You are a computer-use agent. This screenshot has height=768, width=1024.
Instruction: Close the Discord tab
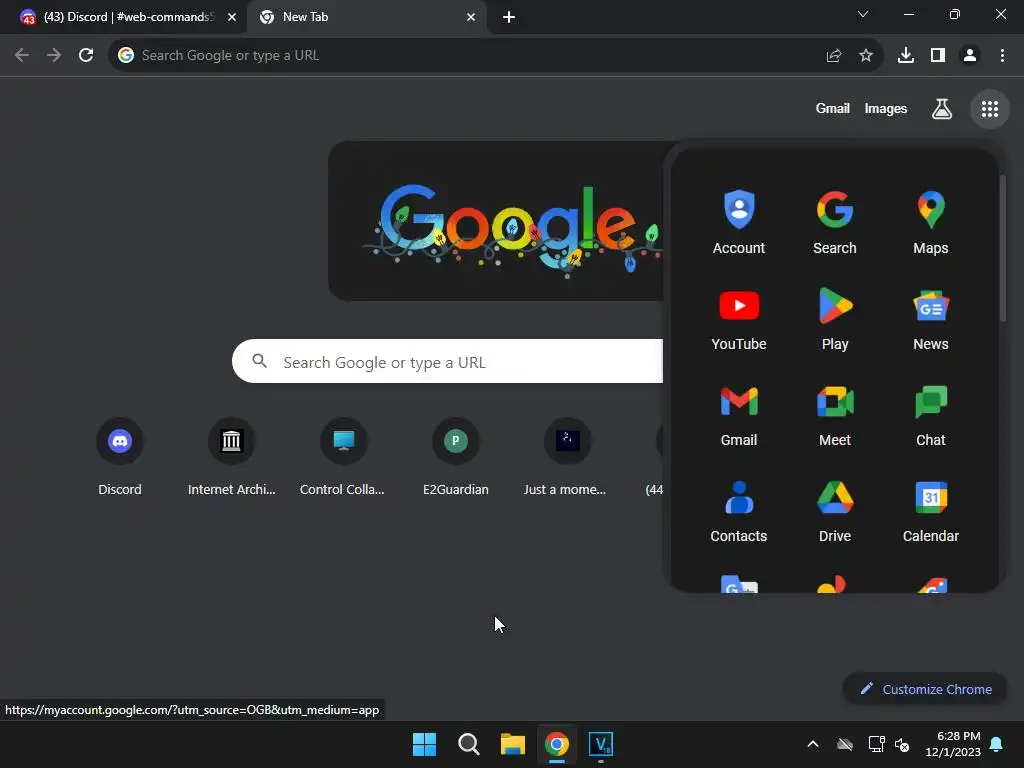click(232, 17)
